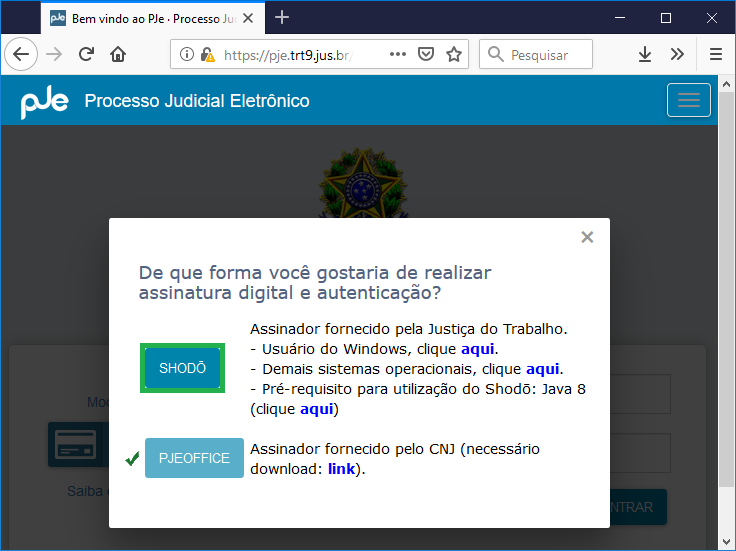
Task: Show more toolbar tools overflow
Action: [x=677, y=54]
